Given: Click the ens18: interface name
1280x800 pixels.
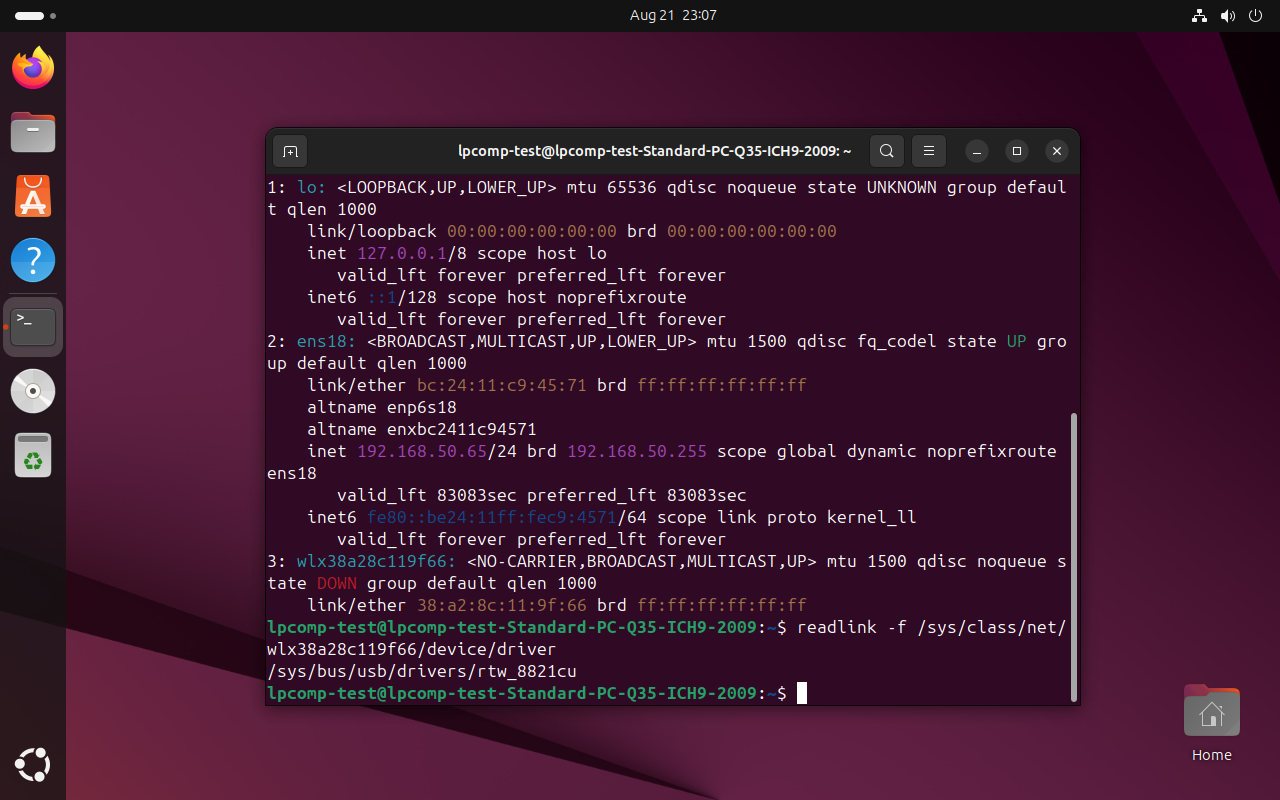Looking at the screenshot, I should (x=327, y=341).
